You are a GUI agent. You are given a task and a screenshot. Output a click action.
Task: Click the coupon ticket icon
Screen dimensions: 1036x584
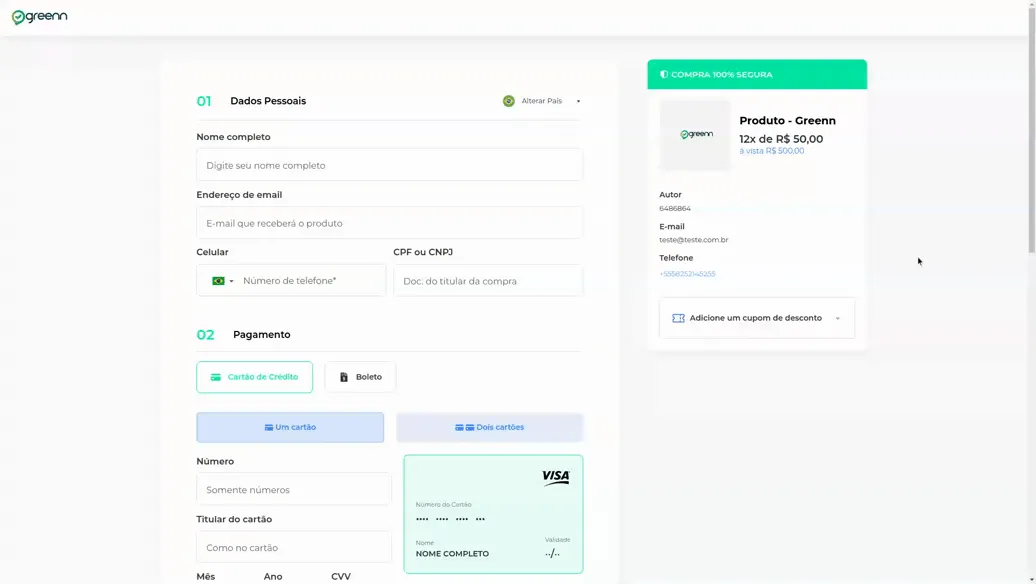click(x=678, y=318)
